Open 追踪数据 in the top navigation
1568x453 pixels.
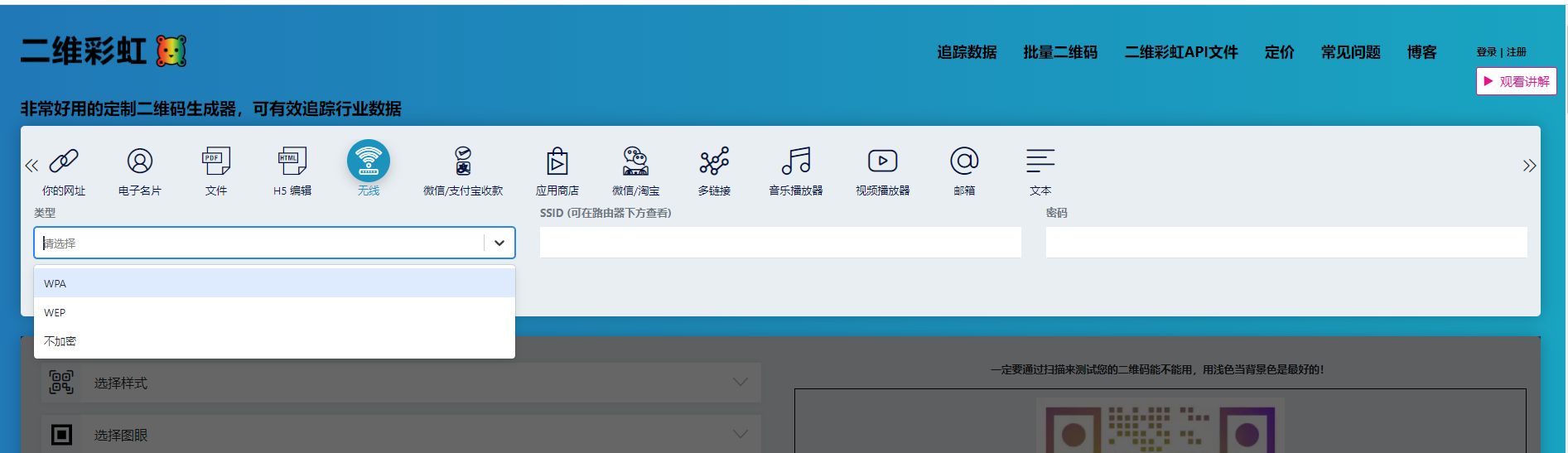click(x=967, y=52)
